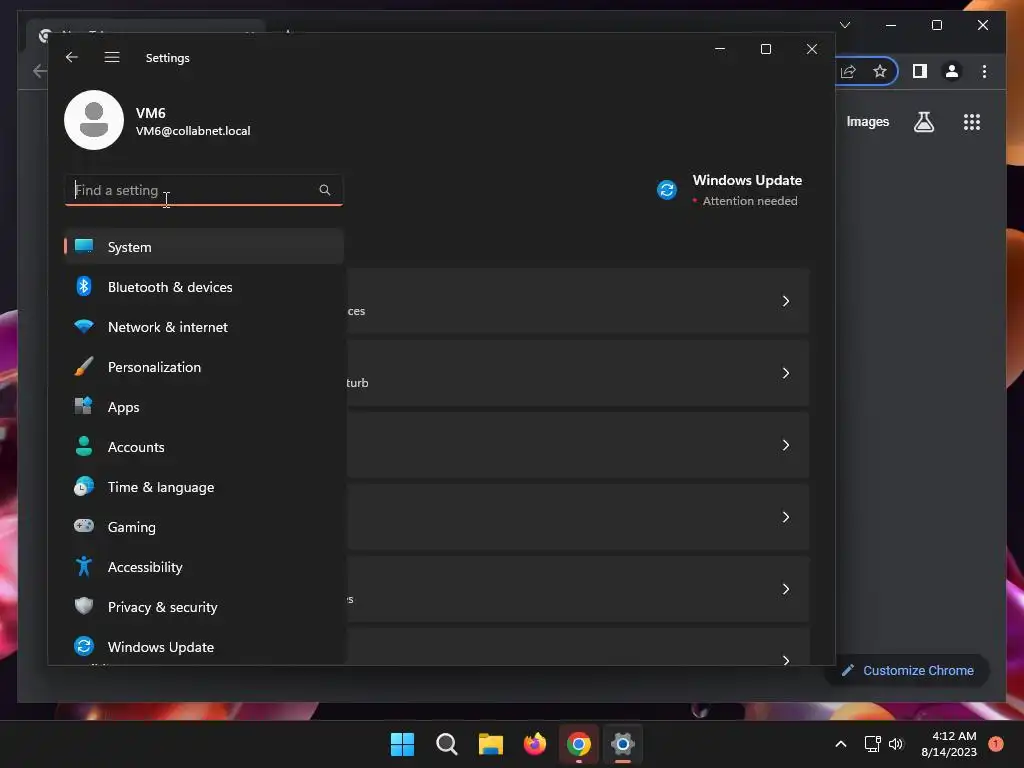Open Network & internet settings

click(204, 327)
